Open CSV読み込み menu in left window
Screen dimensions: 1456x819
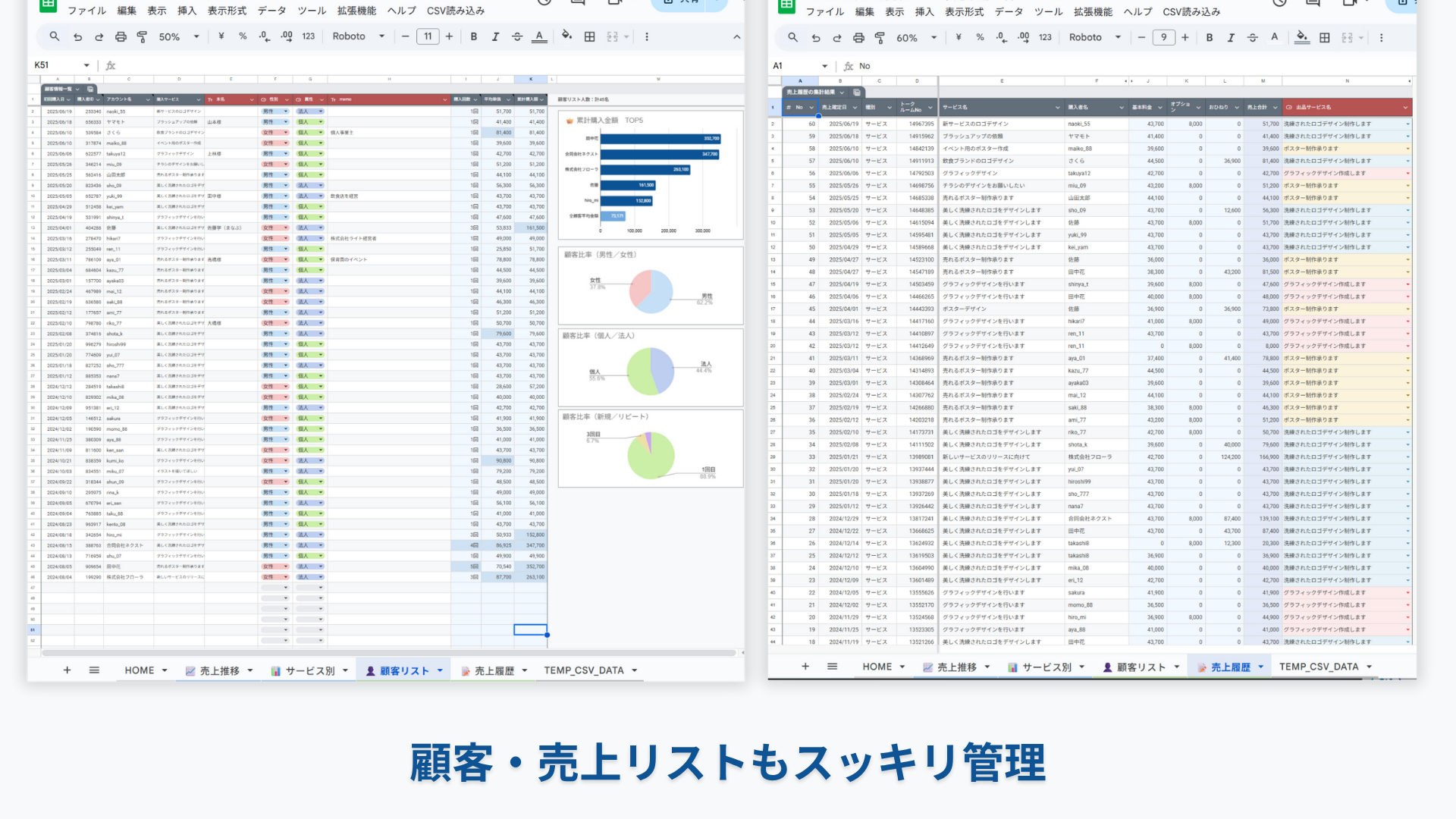click(456, 11)
